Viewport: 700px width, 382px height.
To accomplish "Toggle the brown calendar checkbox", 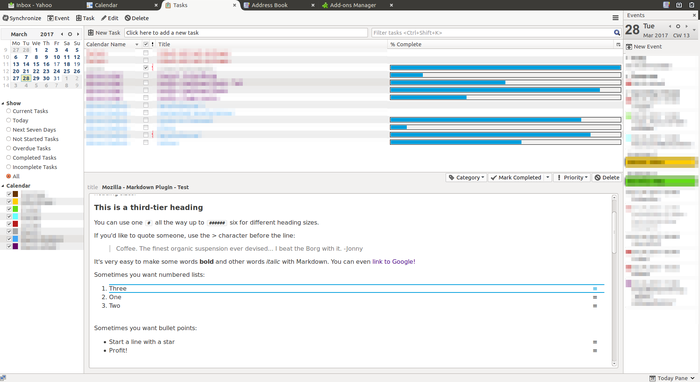I will point(9,194).
